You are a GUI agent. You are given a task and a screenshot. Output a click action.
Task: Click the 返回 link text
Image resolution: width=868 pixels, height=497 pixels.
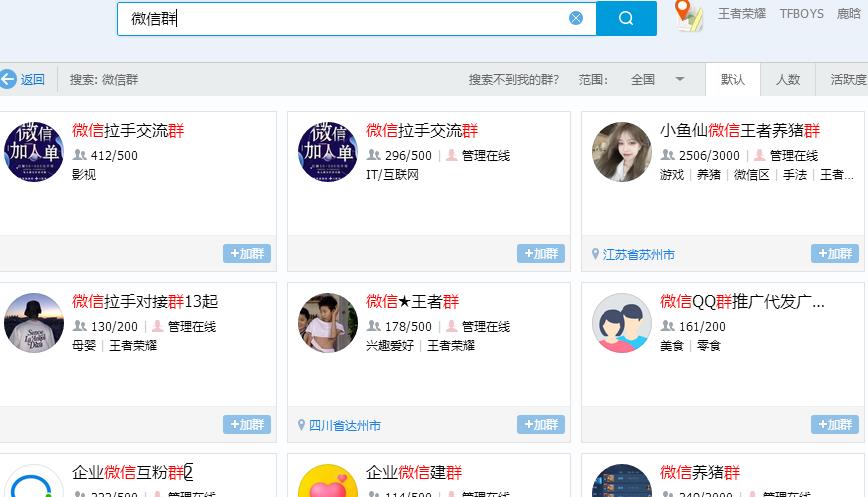pos(33,80)
